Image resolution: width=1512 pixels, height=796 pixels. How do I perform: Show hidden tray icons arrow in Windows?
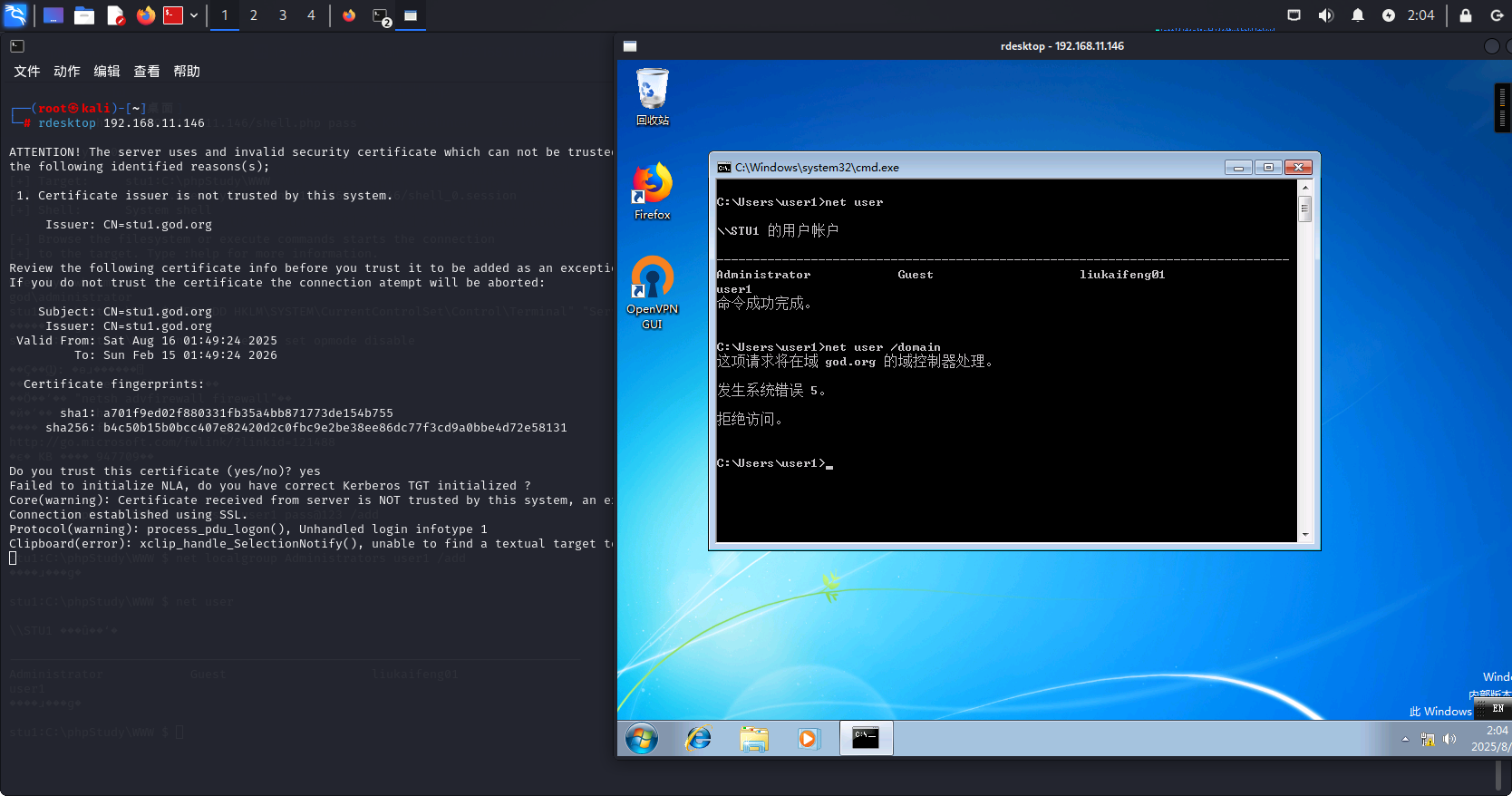(1405, 740)
